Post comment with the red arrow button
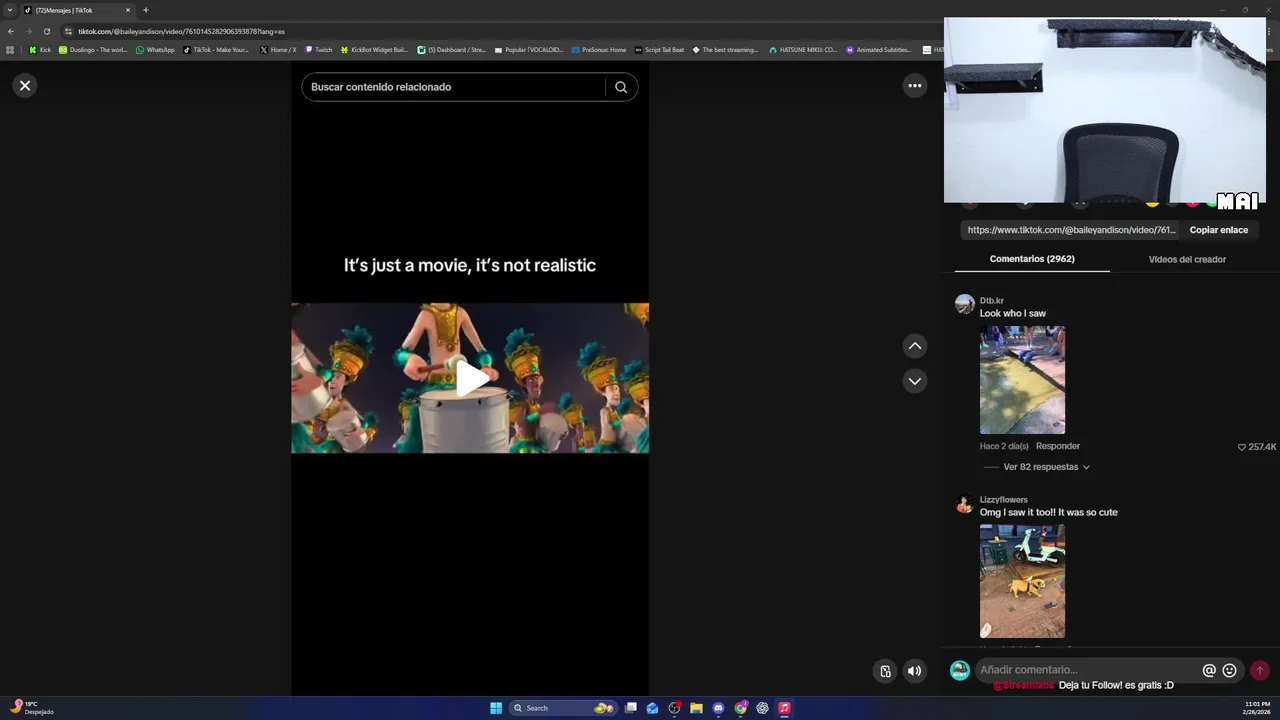Image resolution: width=1280 pixels, height=720 pixels. tap(1259, 670)
